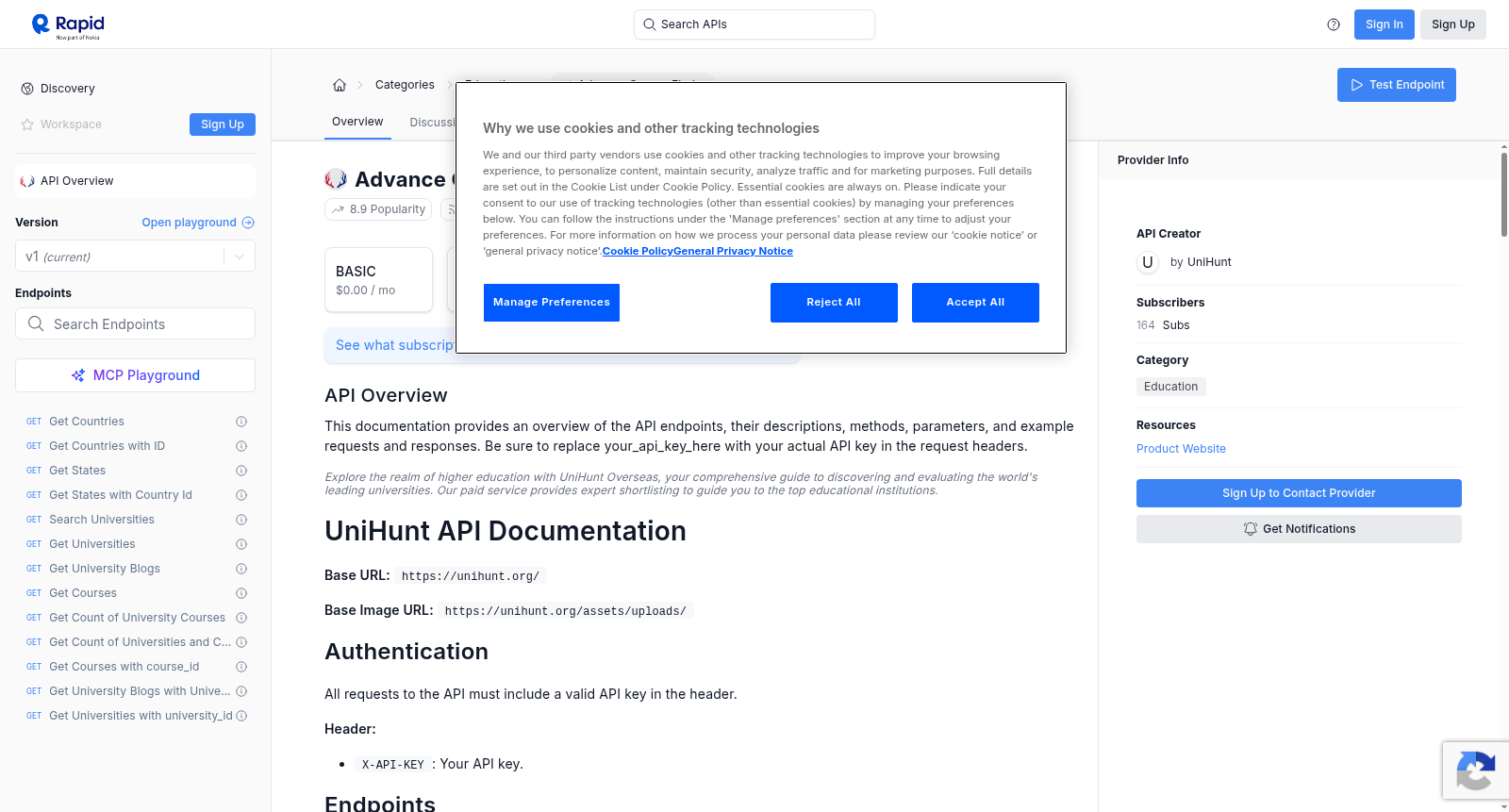Image resolution: width=1509 pixels, height=812 pixels.
Task: Click the 8.9 Popularity badge
Action: (378, 209)
